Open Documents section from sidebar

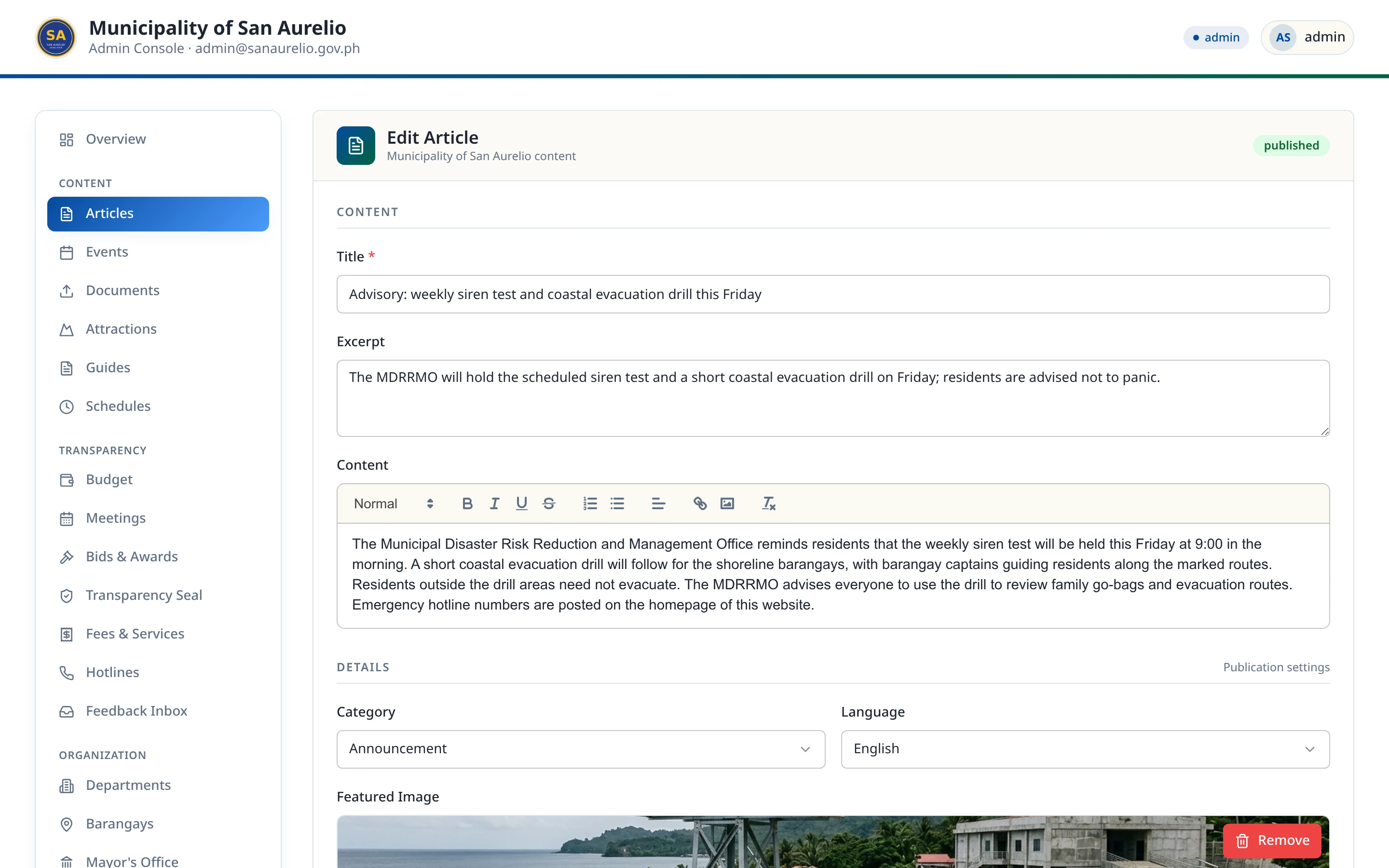(x=158, y=290)
